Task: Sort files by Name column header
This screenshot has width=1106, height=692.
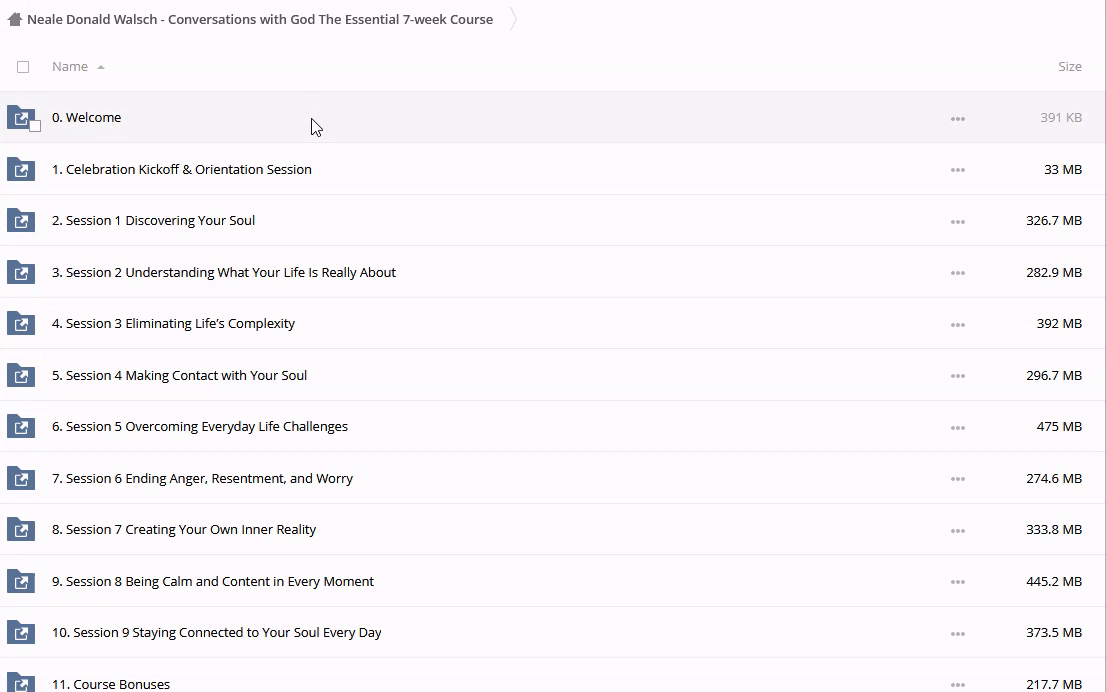Action: click(x=70, y=67)
